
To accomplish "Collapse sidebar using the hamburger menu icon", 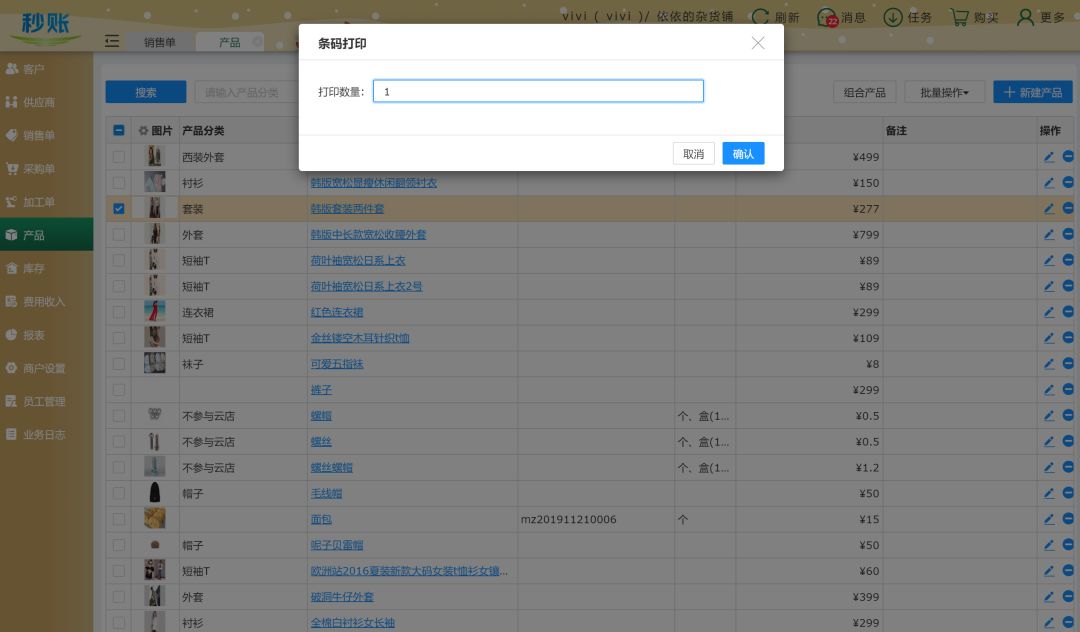I will pyautogui.click(x=112, y=41).
